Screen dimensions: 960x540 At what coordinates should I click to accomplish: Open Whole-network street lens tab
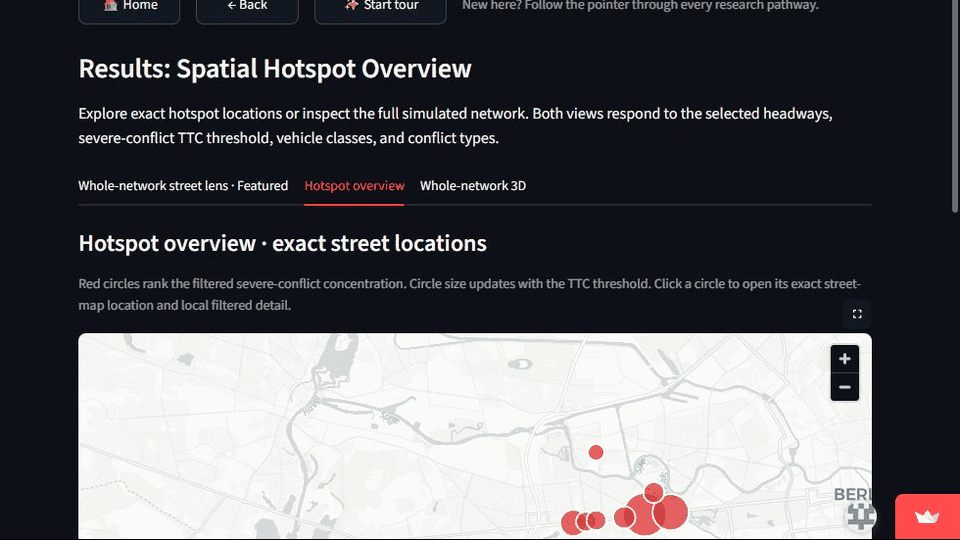[183, 186]
